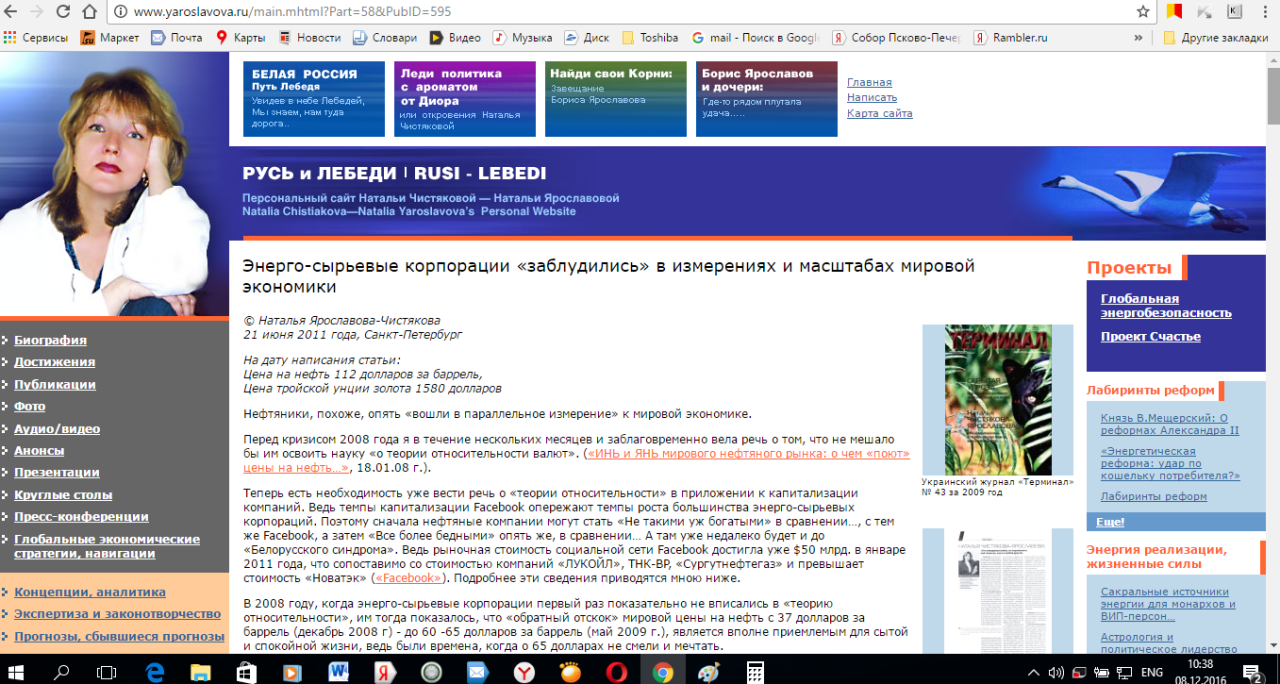Open Paint from the taskbar
This screenshot has width=1280, height=684.
coord(709,671)
